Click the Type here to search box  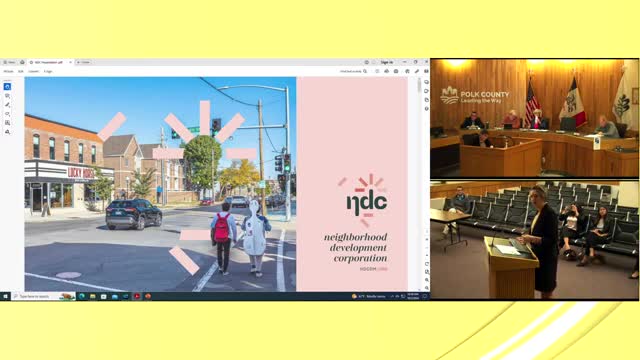pyautogui.click(x=43, y=296)
